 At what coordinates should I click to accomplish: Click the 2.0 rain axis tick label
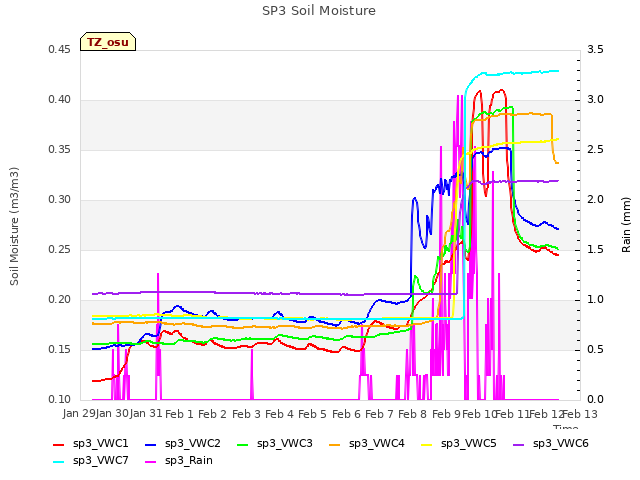click(595, 200)
